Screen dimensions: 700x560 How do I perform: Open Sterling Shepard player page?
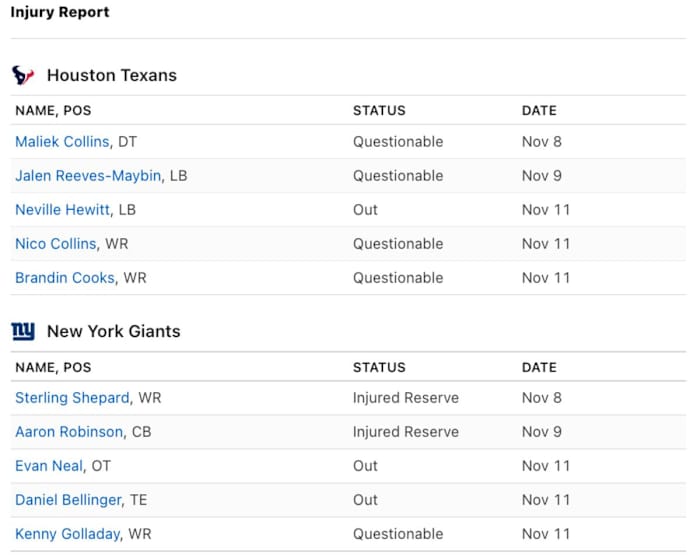(72, 398)
